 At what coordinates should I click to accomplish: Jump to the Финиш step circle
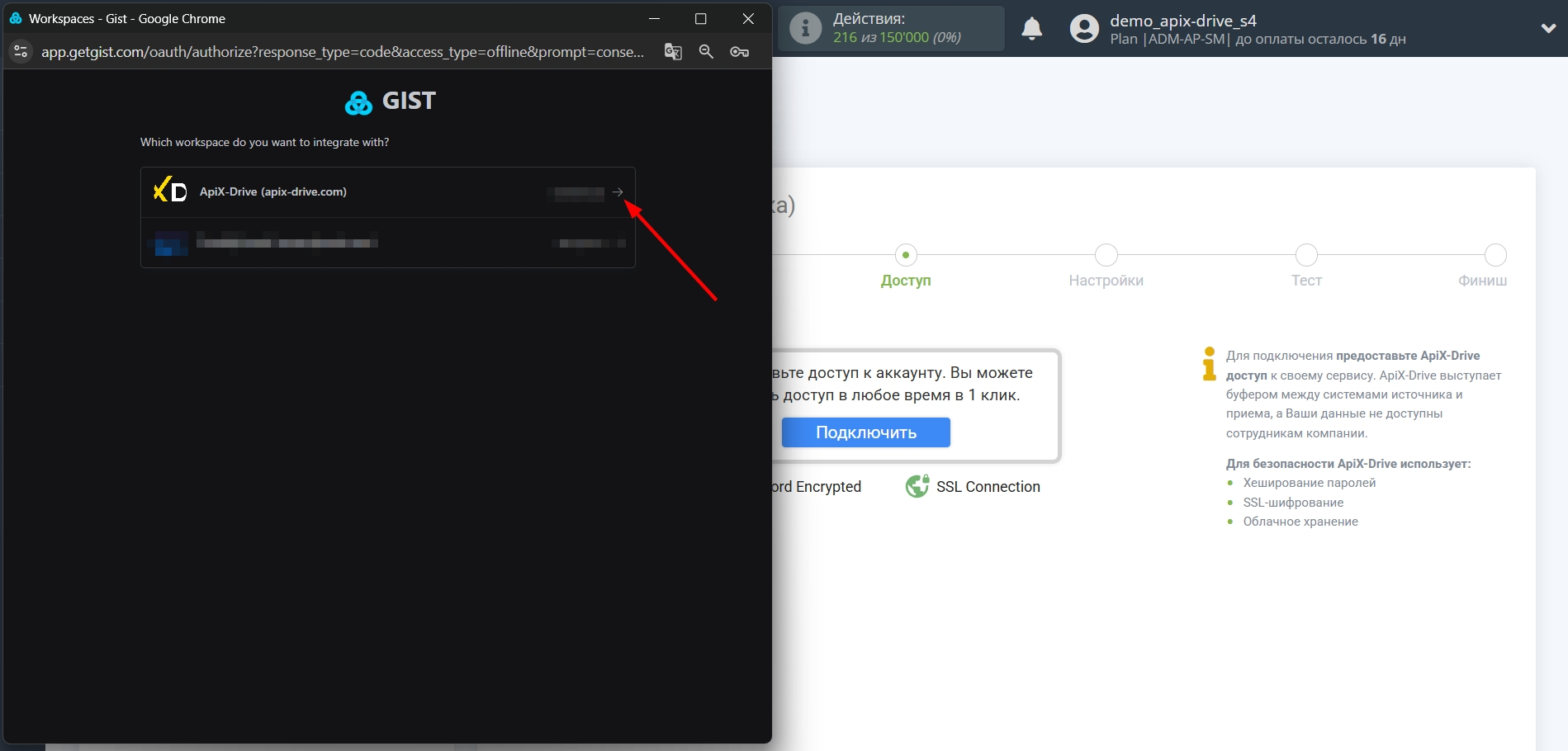pyautogui.click(x=1495, y=255)
